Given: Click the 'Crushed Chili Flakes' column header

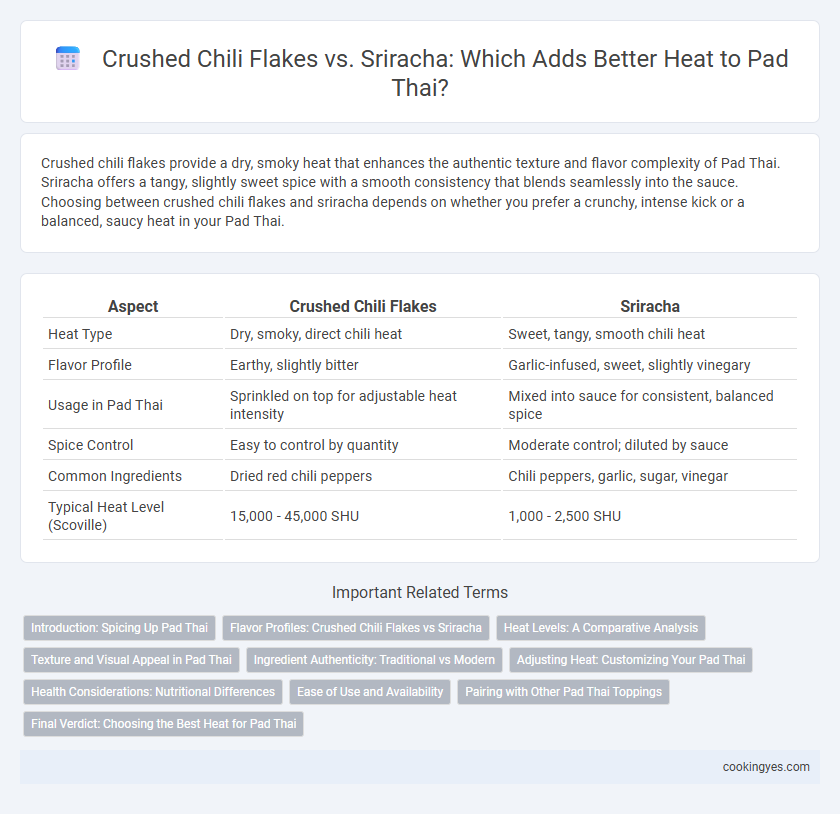Looking at the screenshot, I should tap(363, 306).
